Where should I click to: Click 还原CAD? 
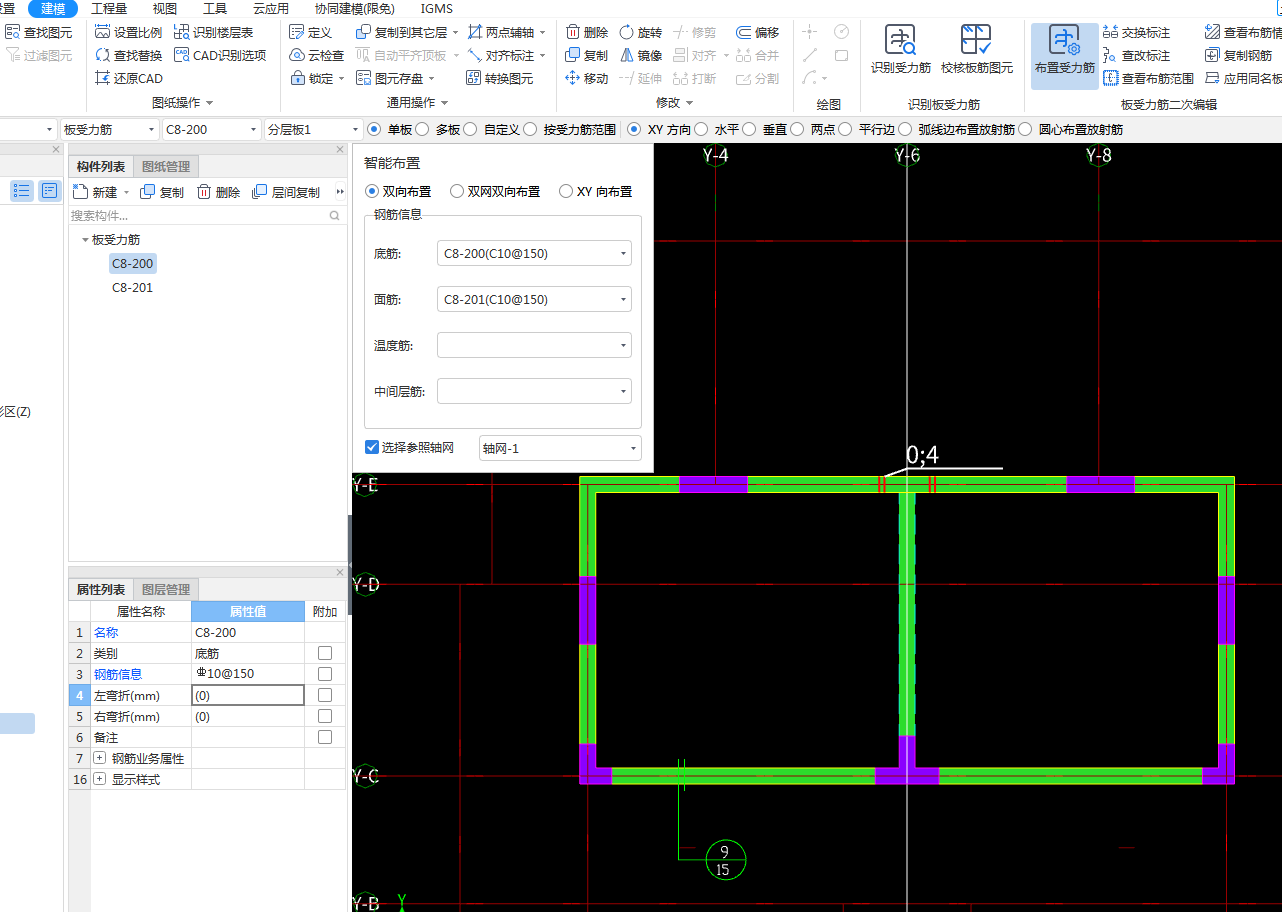coord(128,79)
